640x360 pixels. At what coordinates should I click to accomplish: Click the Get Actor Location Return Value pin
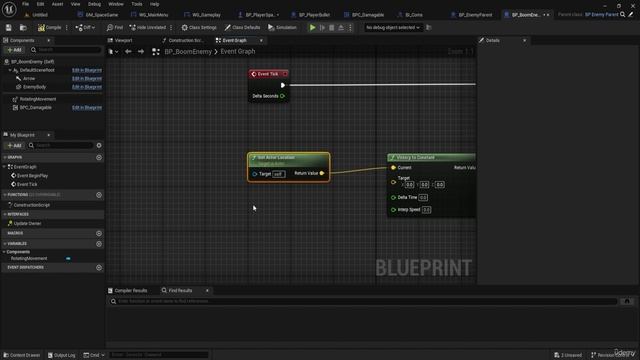pyautogui.click(x=322, y=173)
